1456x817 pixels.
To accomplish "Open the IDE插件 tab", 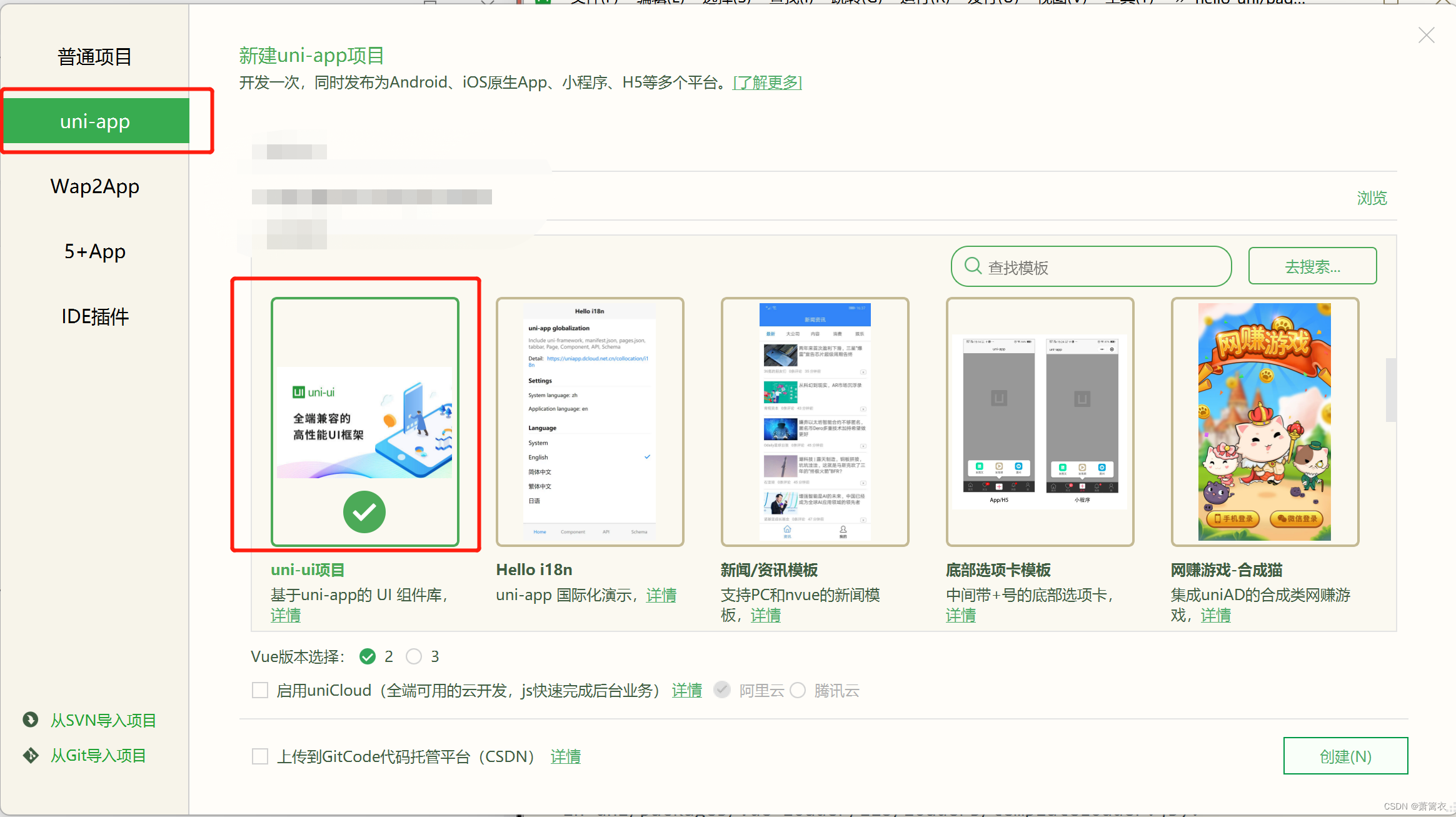I will tap(94, 316).
